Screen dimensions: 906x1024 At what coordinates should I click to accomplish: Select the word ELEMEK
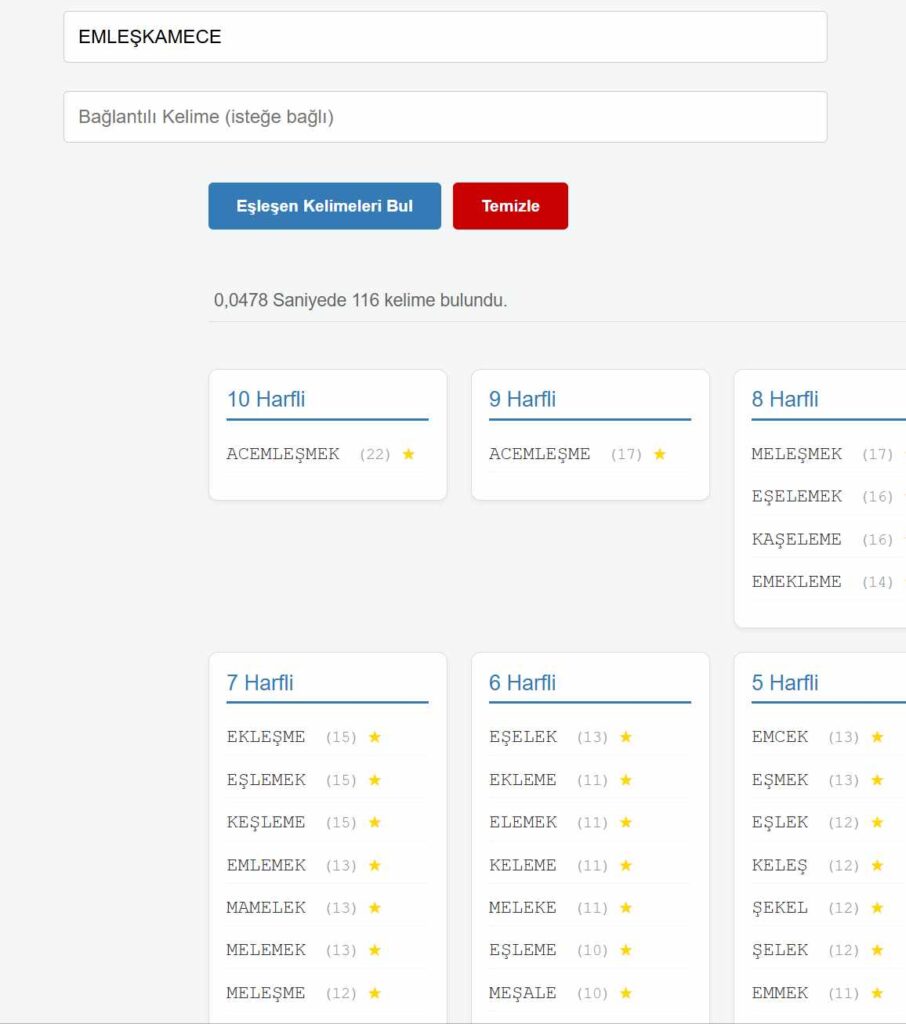tap(523, 822)
